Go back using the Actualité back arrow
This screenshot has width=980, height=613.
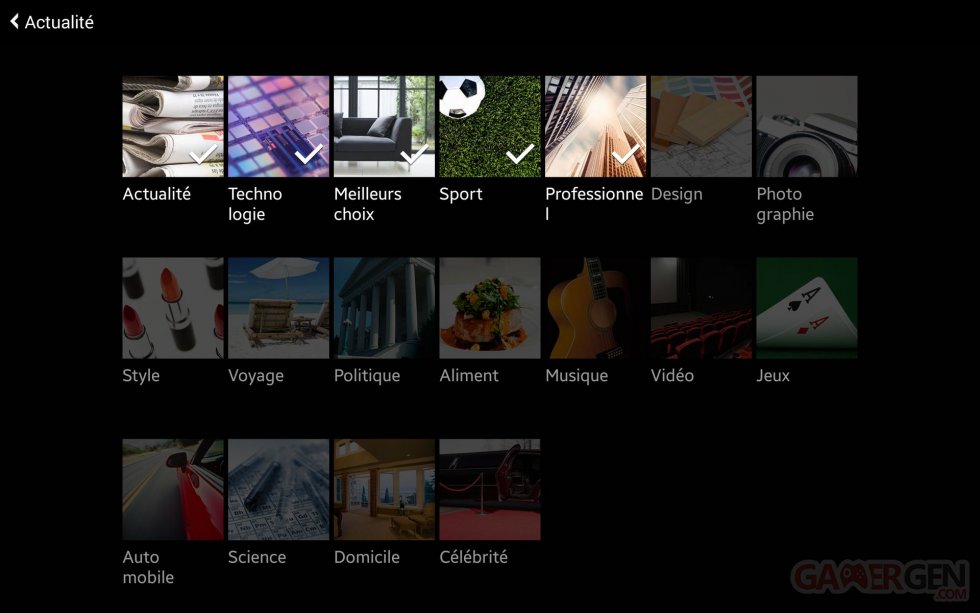coord(16,22)
